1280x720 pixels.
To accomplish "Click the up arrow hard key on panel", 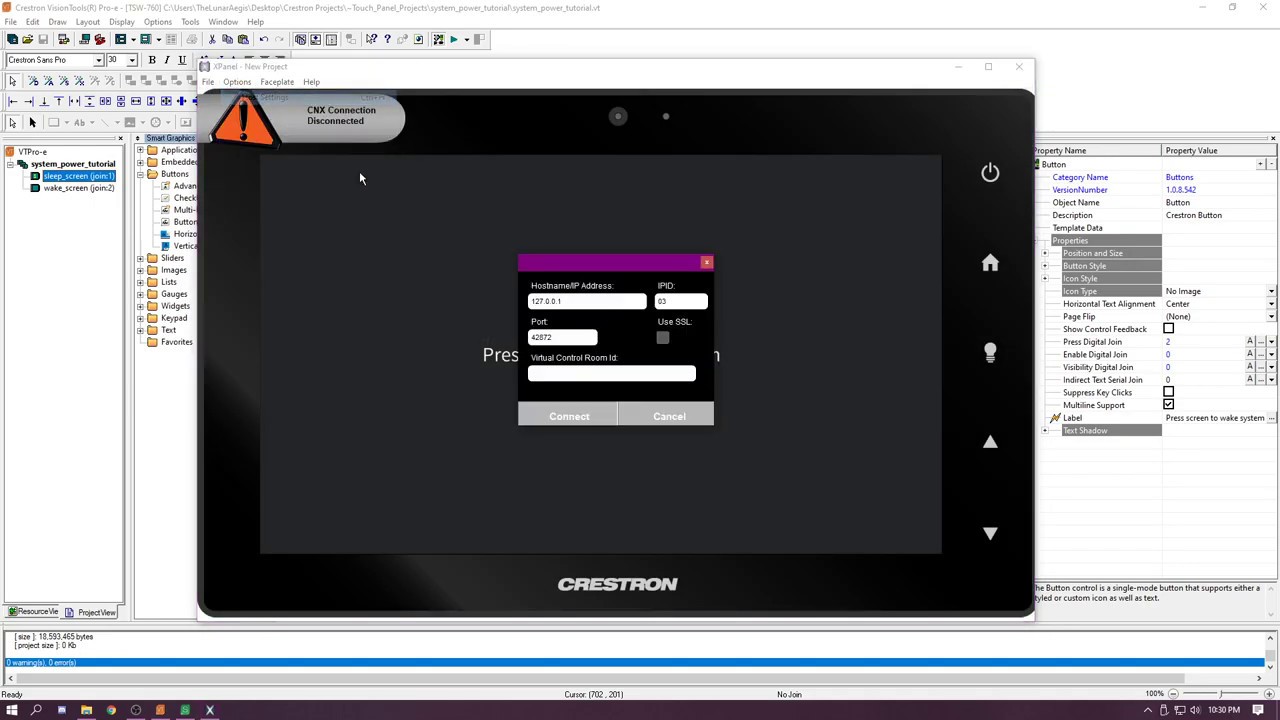I will (x=990, y=442).
